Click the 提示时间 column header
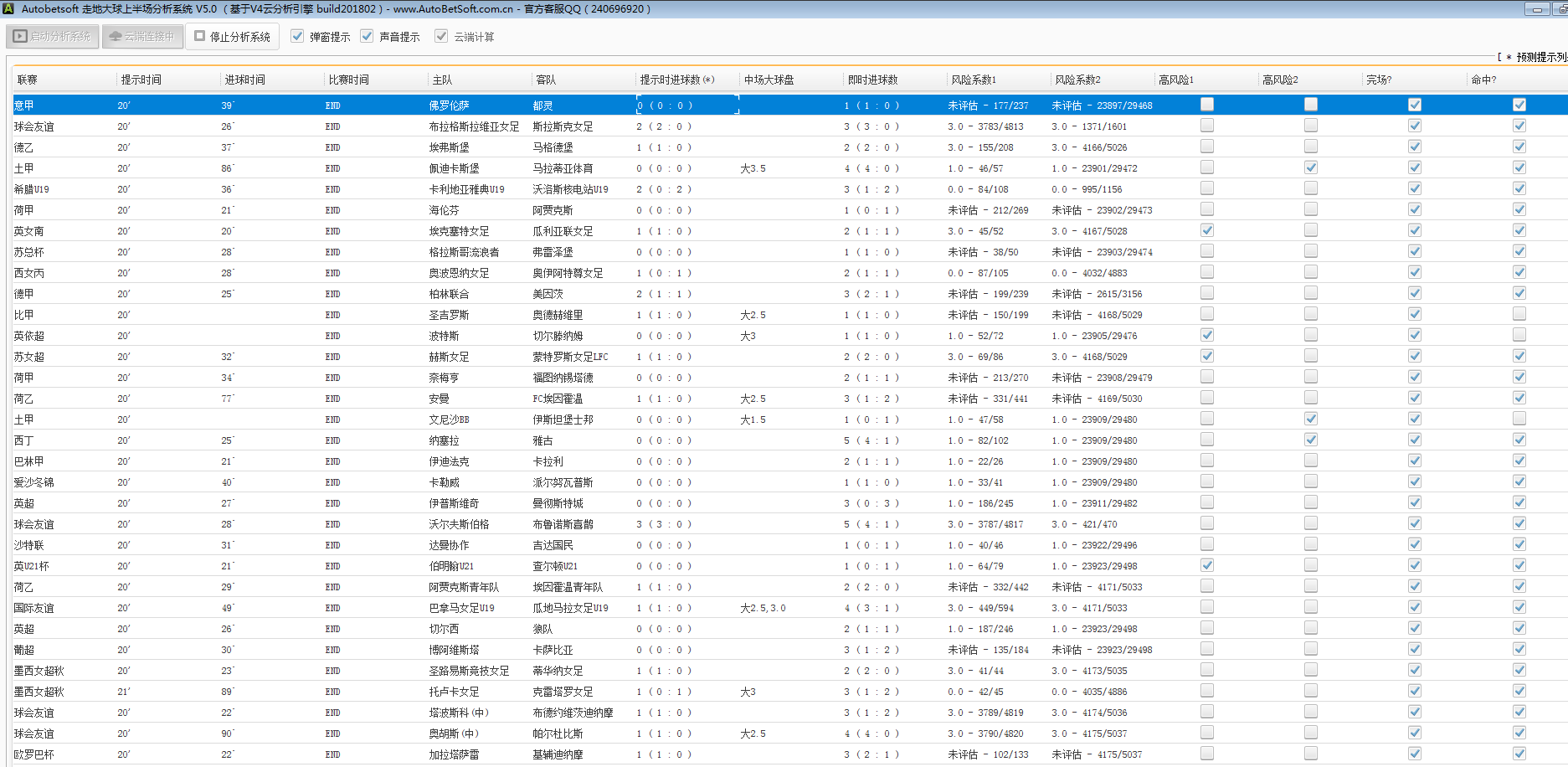Image resolution: width=1568 pixels, height=767 pixels. pyautogui.click(x=141, y=80)
